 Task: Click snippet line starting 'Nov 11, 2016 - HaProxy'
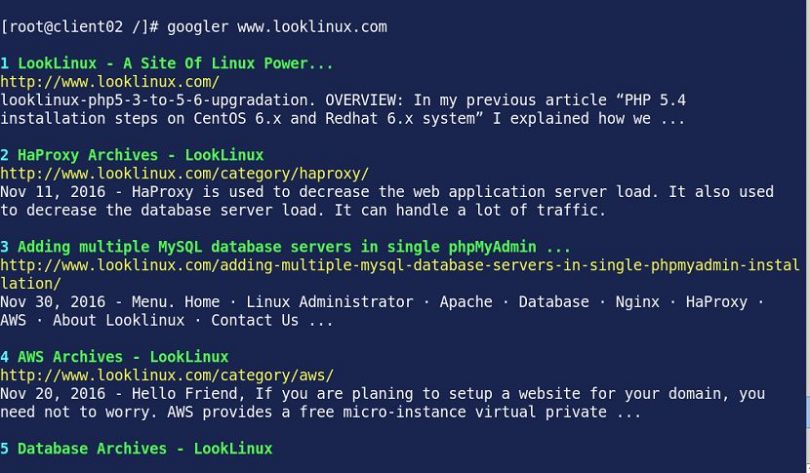click(x=387, y=192)
